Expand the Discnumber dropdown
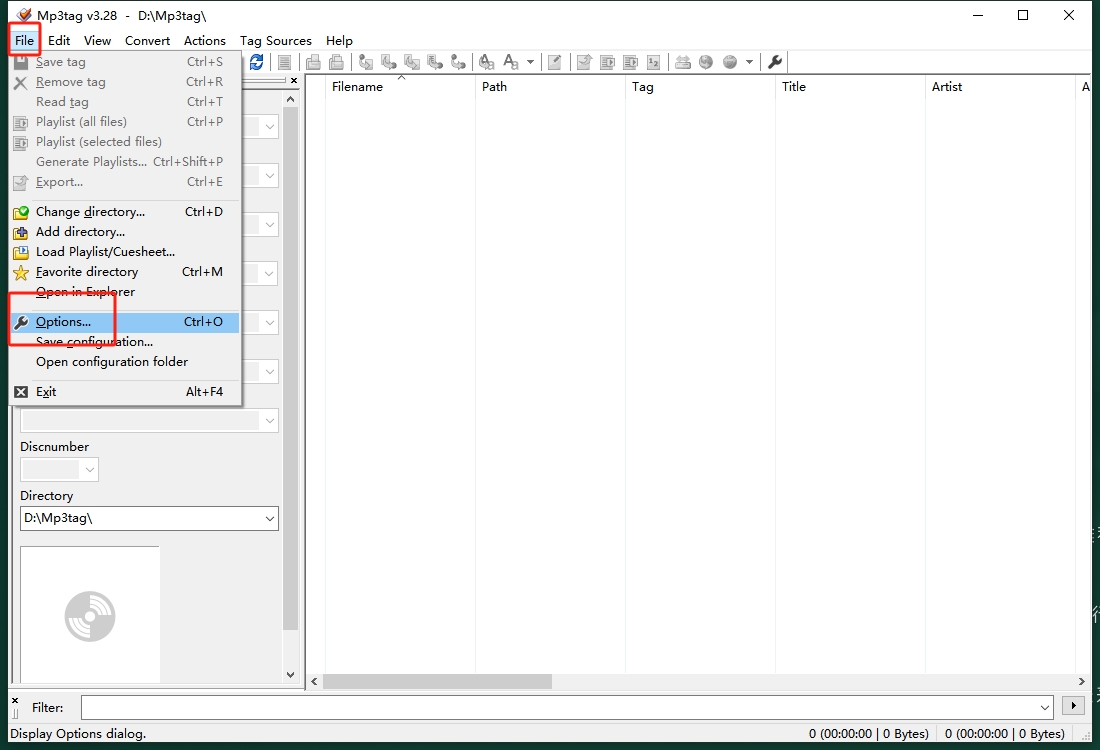The image size is (1100, 750). click(x=89, y=470)
